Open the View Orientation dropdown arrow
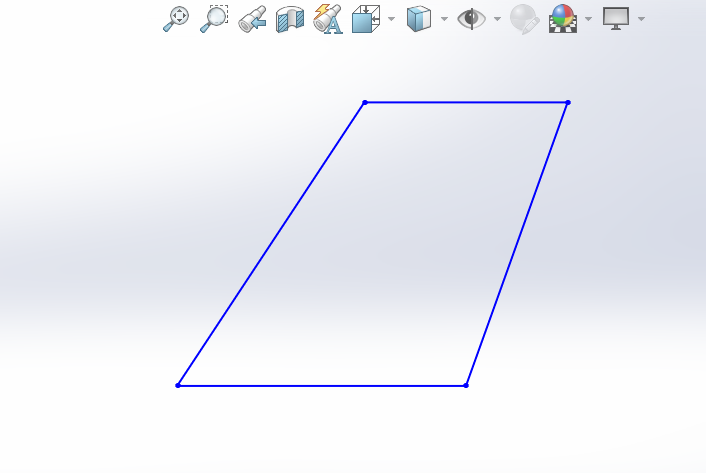Viewport: 706px width, 473px height. coord(391,19)
